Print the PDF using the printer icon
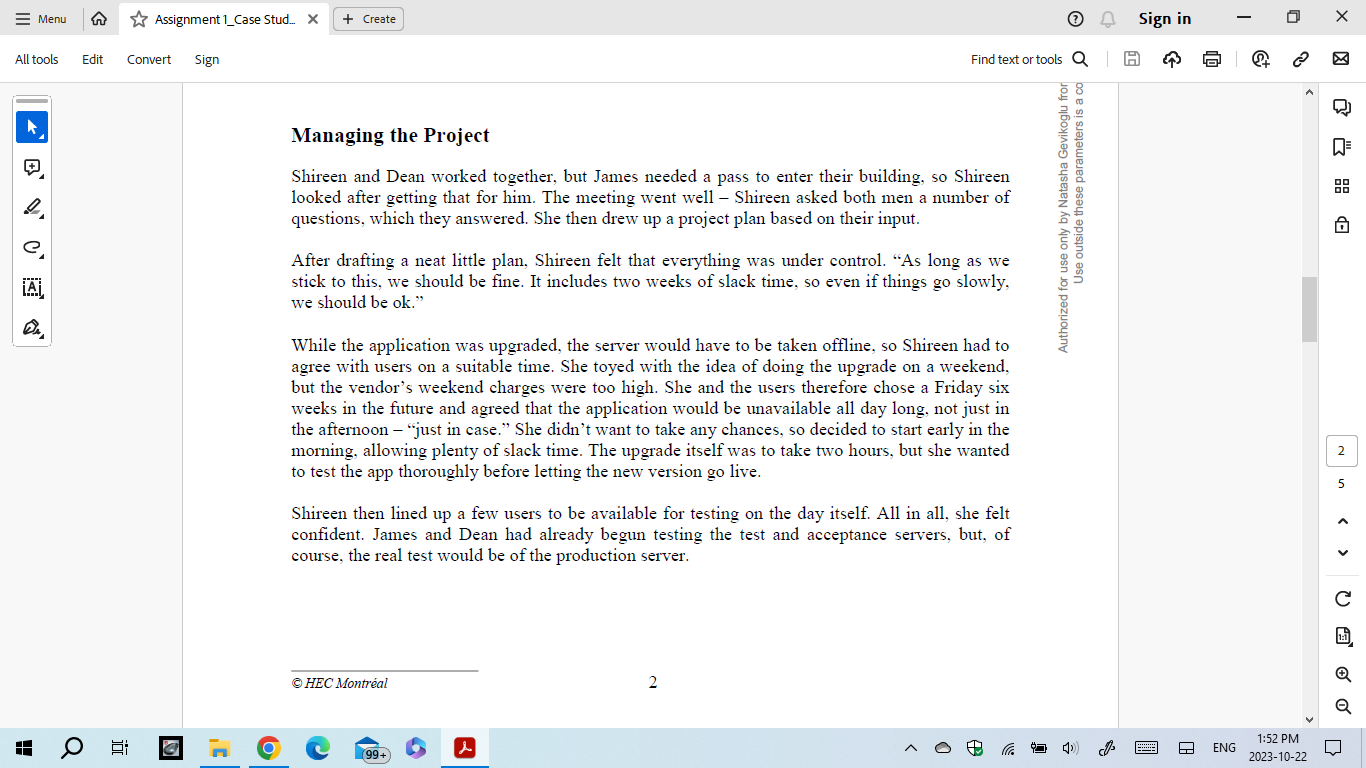 (1211, 59)
